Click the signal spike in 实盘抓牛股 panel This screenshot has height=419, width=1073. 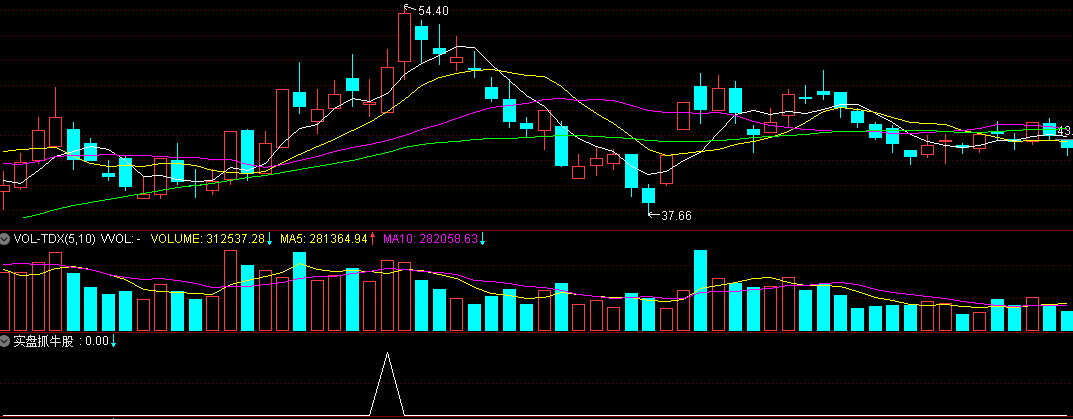[x=387, y=383]
